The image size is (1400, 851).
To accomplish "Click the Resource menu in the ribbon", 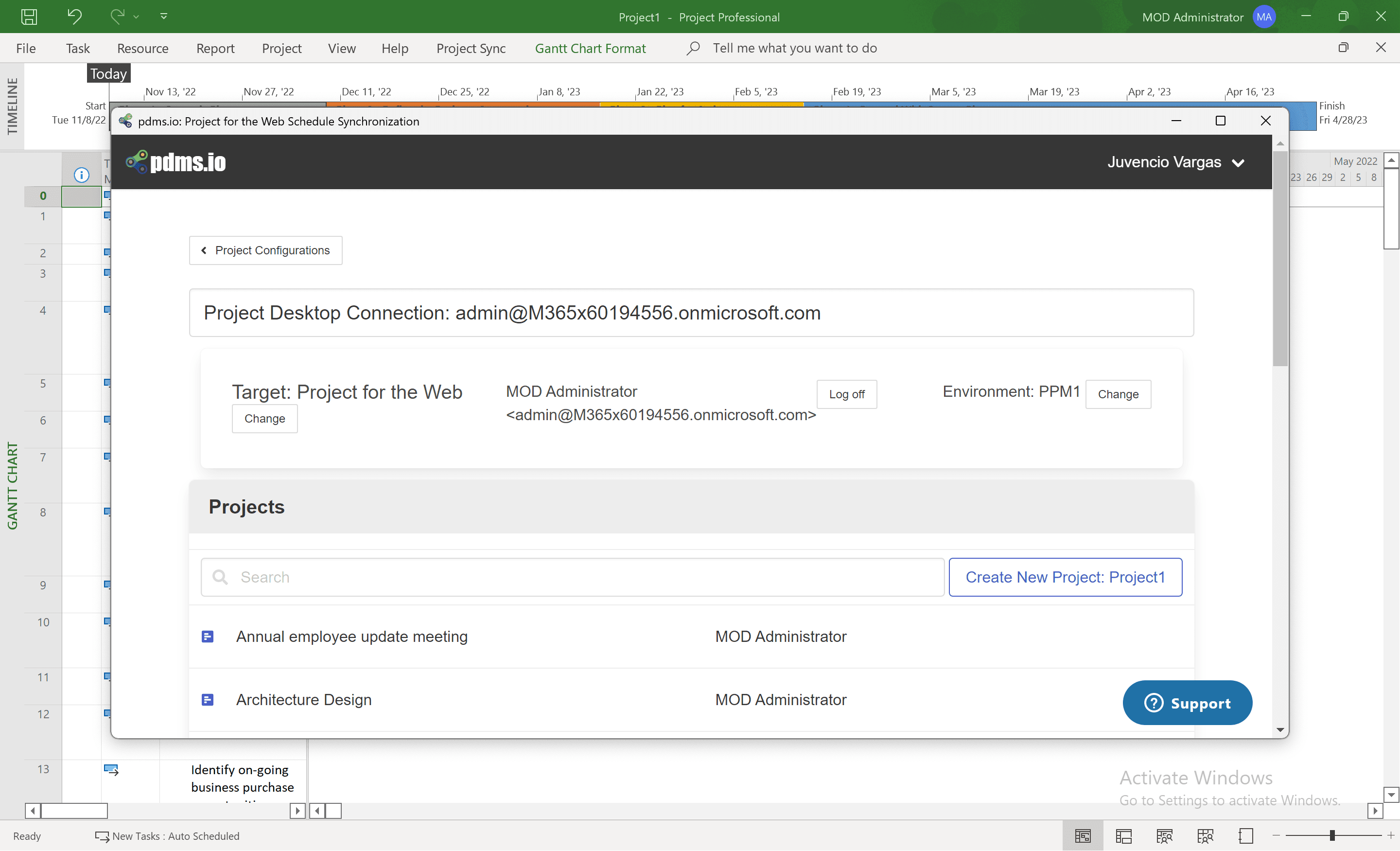I will [142, 47].
